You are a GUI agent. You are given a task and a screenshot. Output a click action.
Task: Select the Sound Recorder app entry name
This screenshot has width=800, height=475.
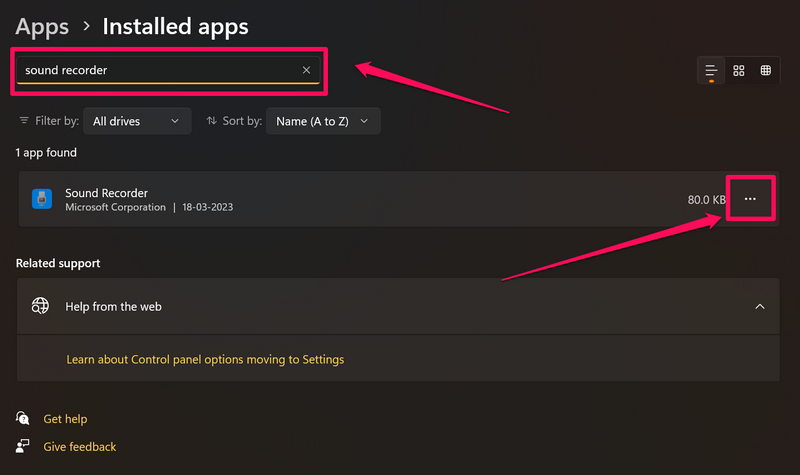click(107, 193)
